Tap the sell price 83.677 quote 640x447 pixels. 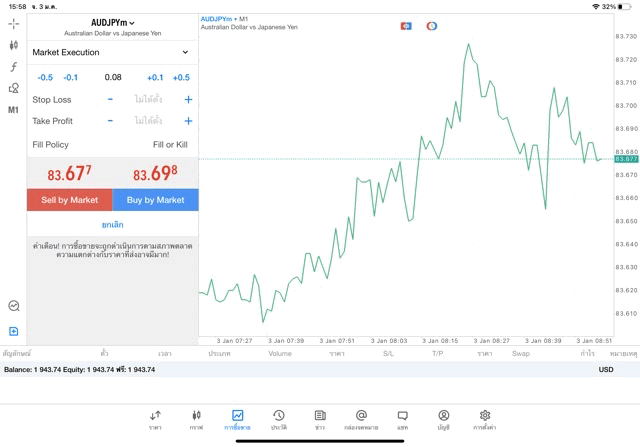pyautogui.click(x=69, y=173)
